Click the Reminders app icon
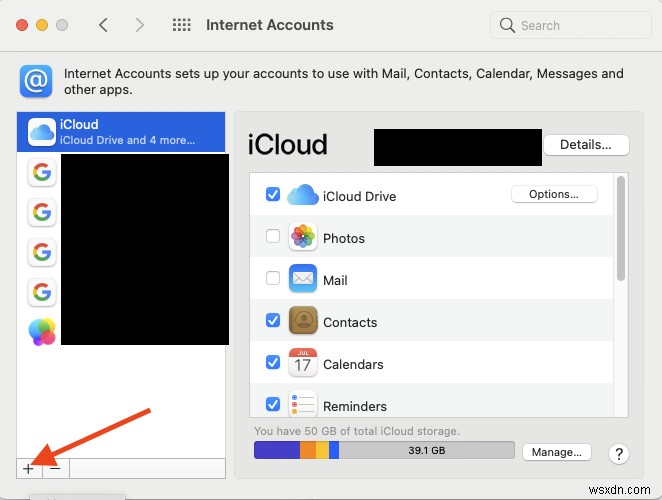 pos(303,403)
